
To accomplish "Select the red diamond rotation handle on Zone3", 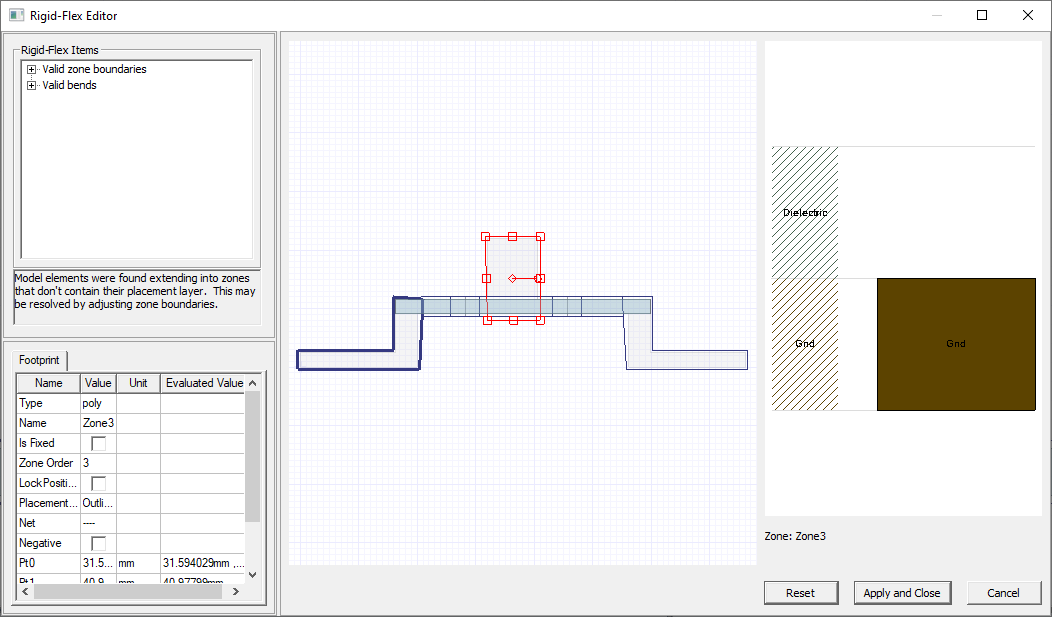I will [x=513, y=277].
